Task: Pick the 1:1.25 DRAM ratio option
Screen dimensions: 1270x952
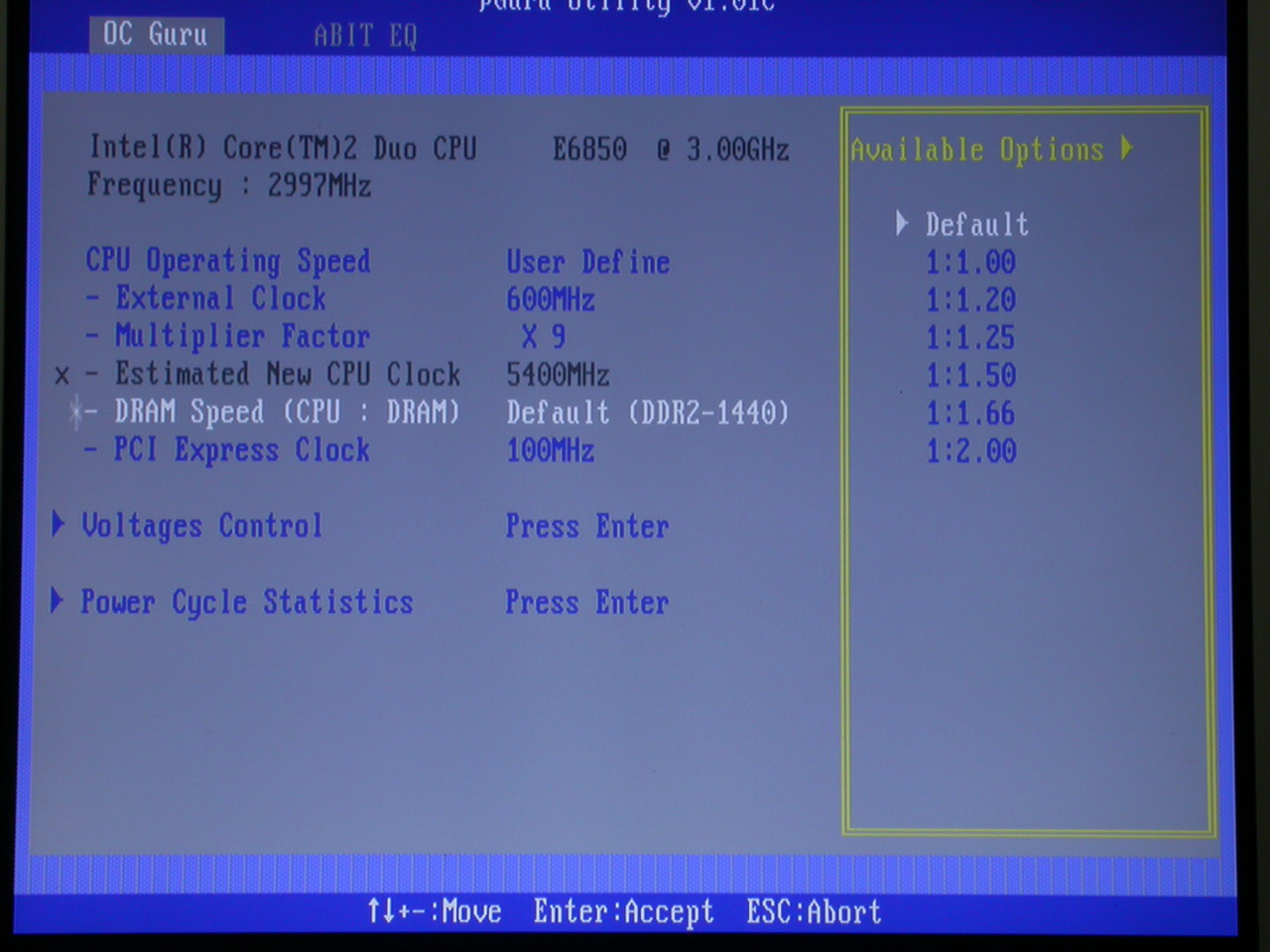Action: pyautogui.click(x=970, y=338)
